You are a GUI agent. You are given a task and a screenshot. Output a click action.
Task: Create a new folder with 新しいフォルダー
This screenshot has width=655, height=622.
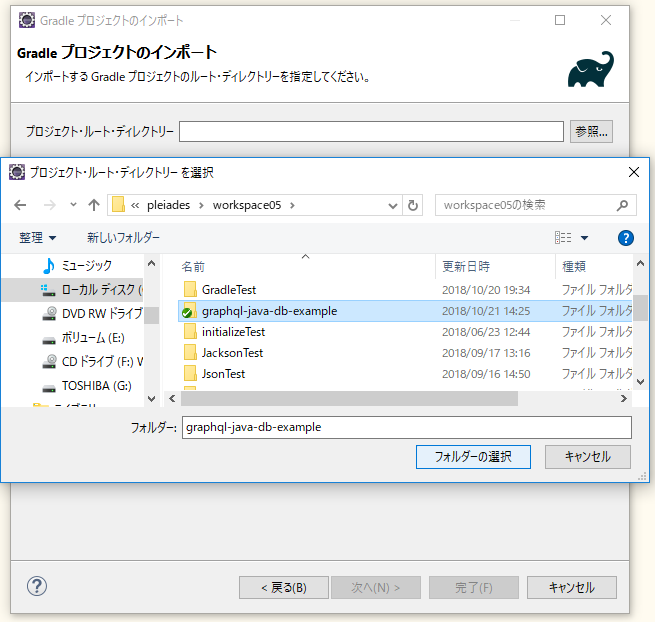pyautogui.click(x=123, y=238)
